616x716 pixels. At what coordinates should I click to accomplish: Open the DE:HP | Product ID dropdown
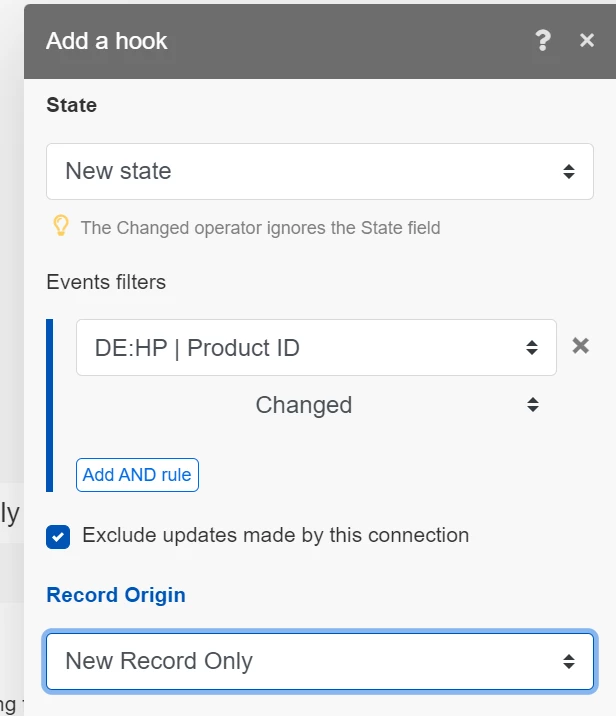tap(300, 348)
